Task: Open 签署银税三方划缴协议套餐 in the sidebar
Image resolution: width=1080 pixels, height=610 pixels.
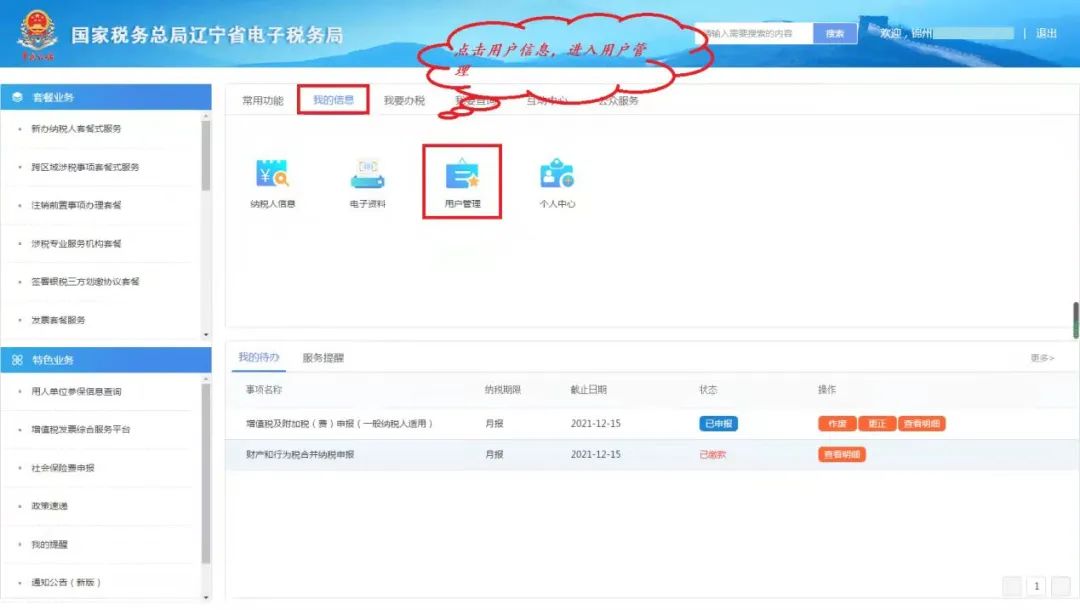Action: pyautogui.click(x=85, y=282)
